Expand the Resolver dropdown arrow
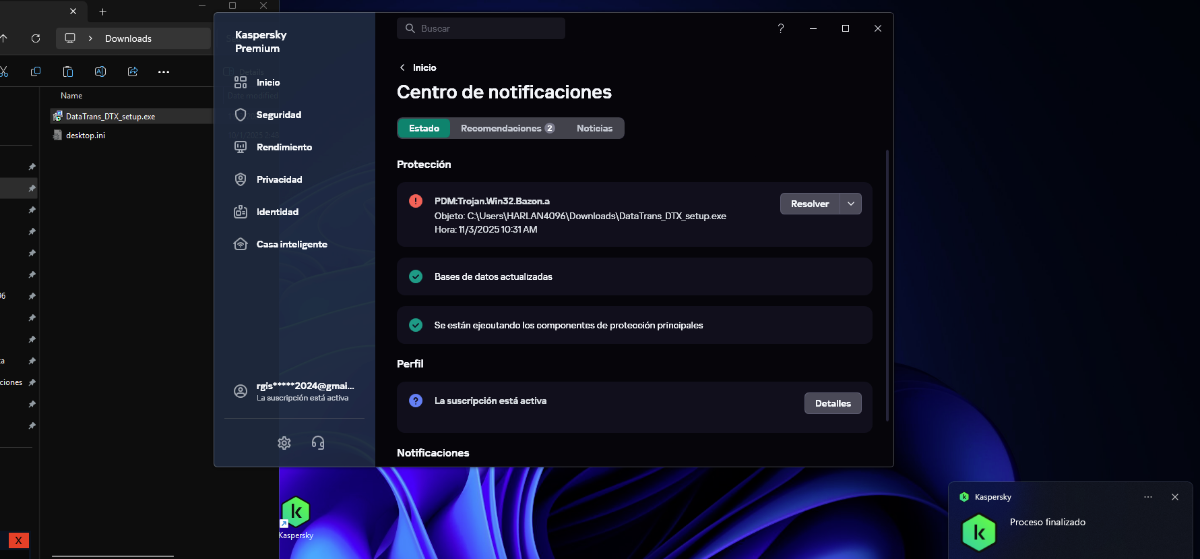Image resolution: width=1200 pixels, height=559 pixels. coord(850,203)
